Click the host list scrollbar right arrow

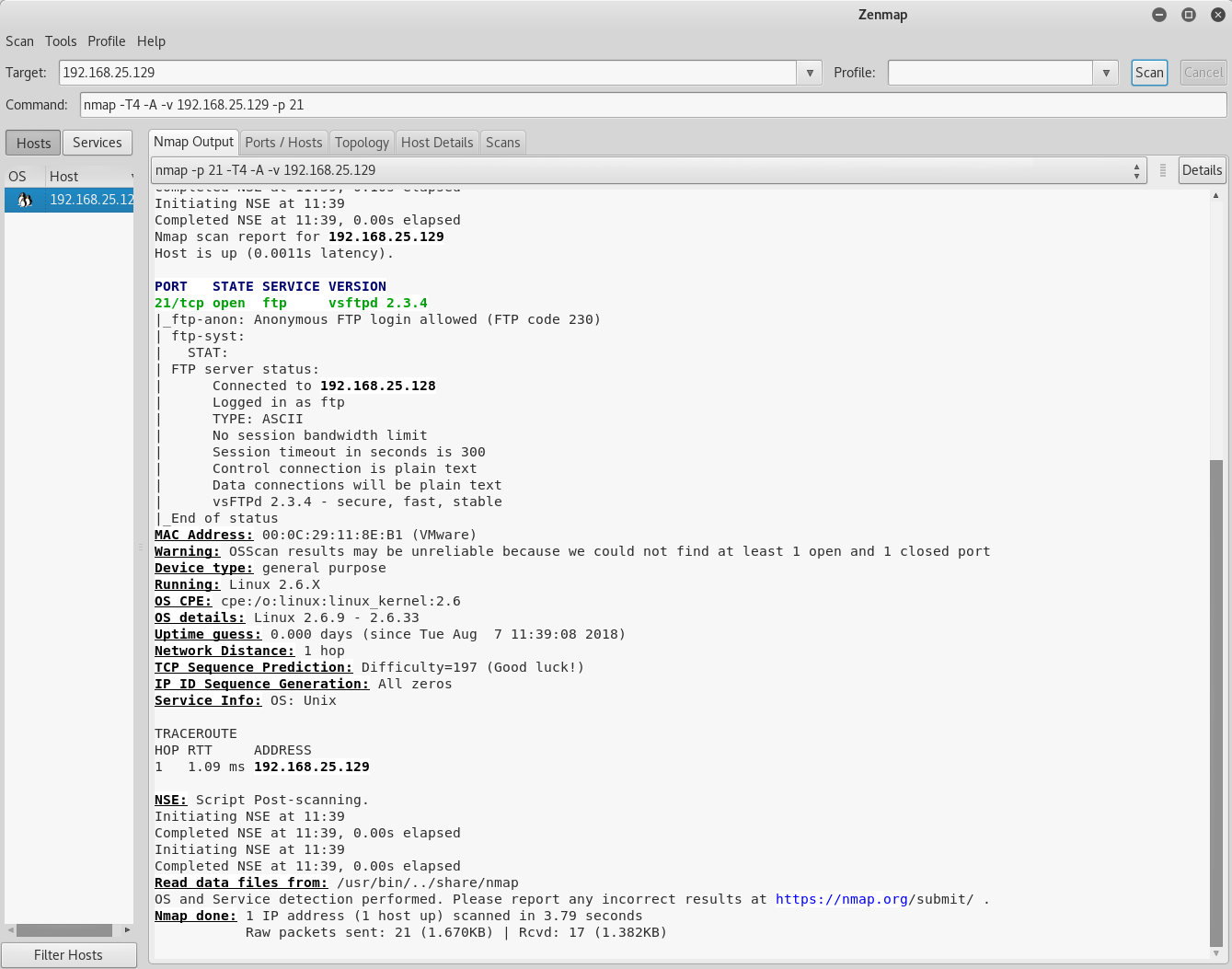[x=127, y=930]
